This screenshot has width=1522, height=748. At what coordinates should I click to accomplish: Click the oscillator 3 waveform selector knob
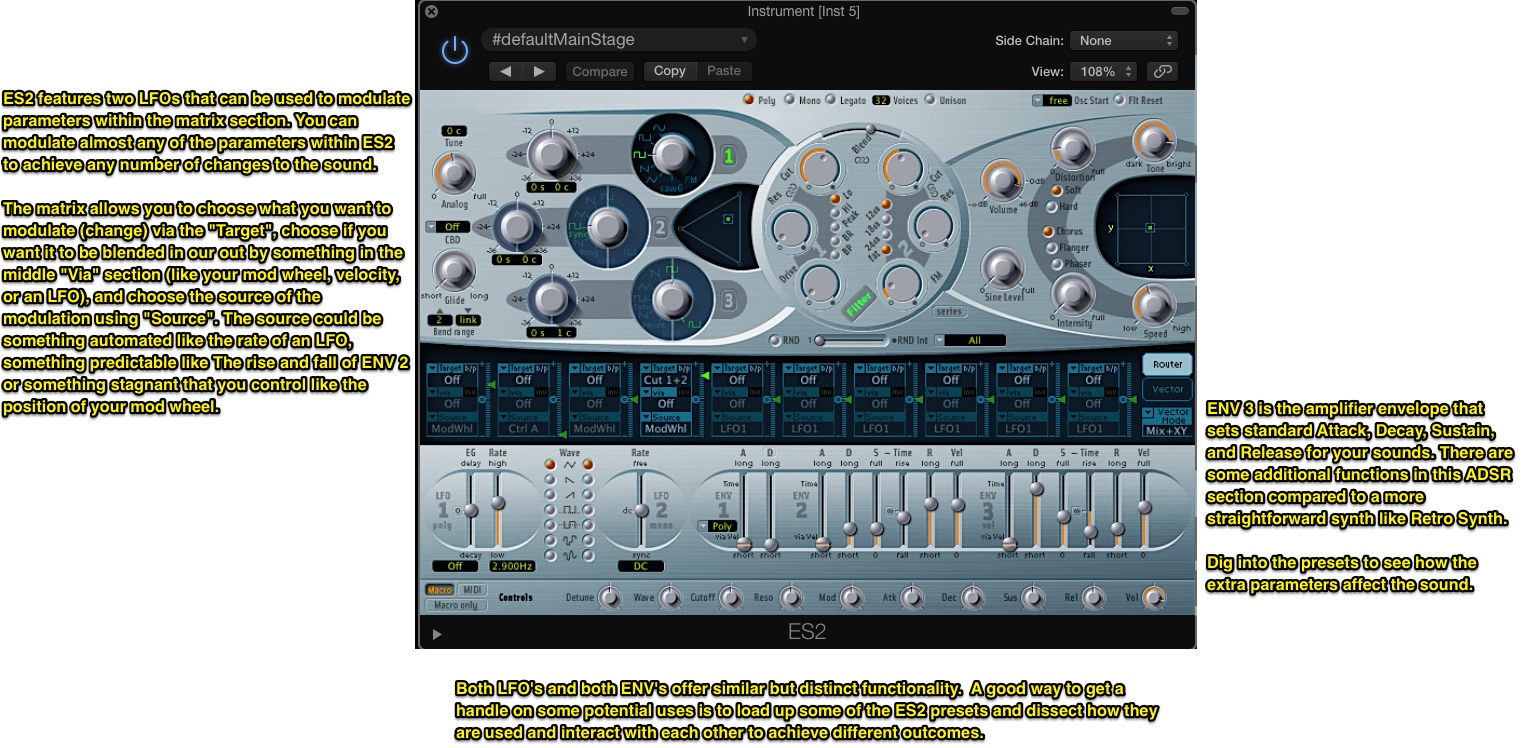pos(672,299)
